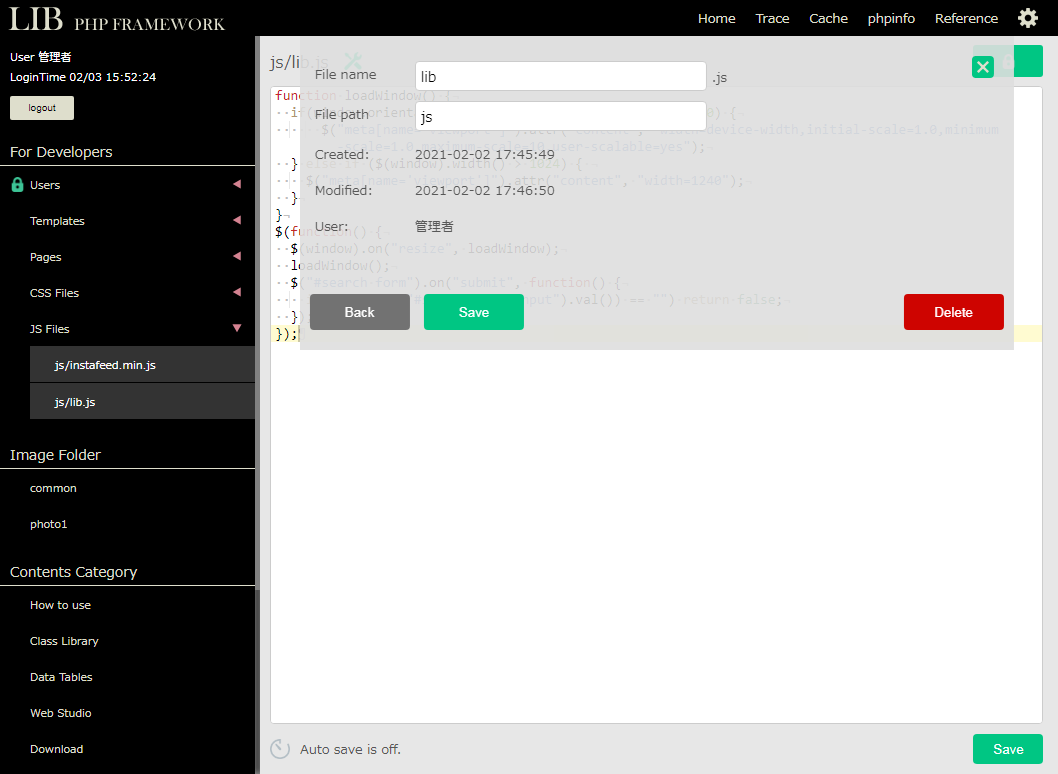Expand the Users section arrow

click(237, 185)
